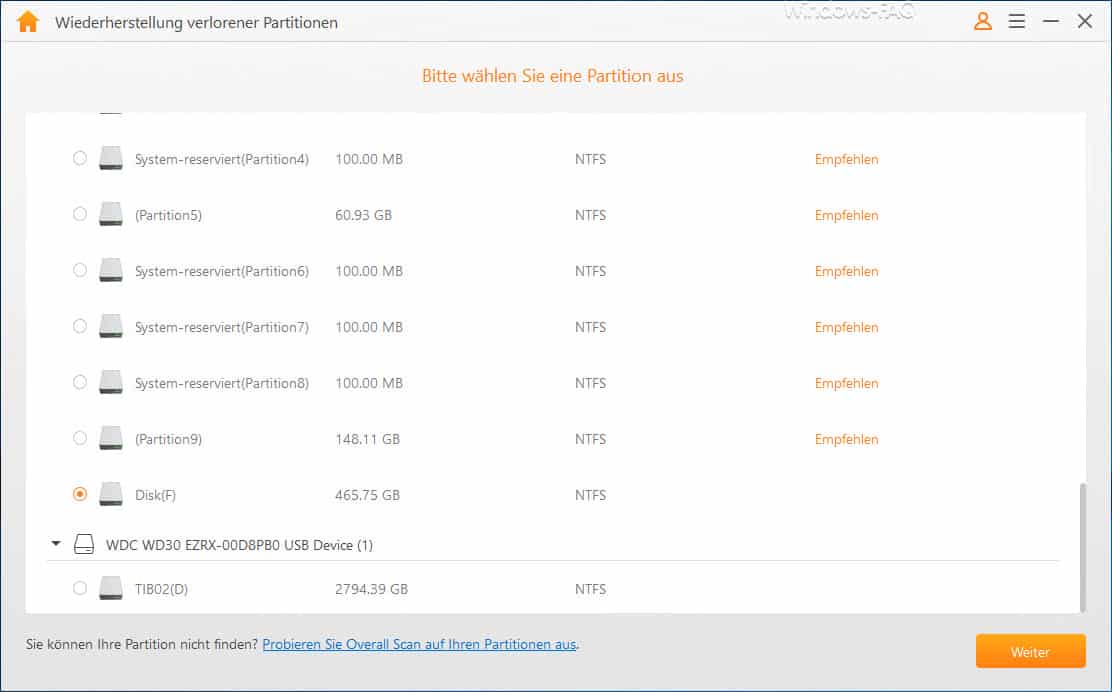1112x692 pixels.
Task: Select System-reserviert(Partition7) radio button
Action: pyautogui.click(x=80, y=326)
